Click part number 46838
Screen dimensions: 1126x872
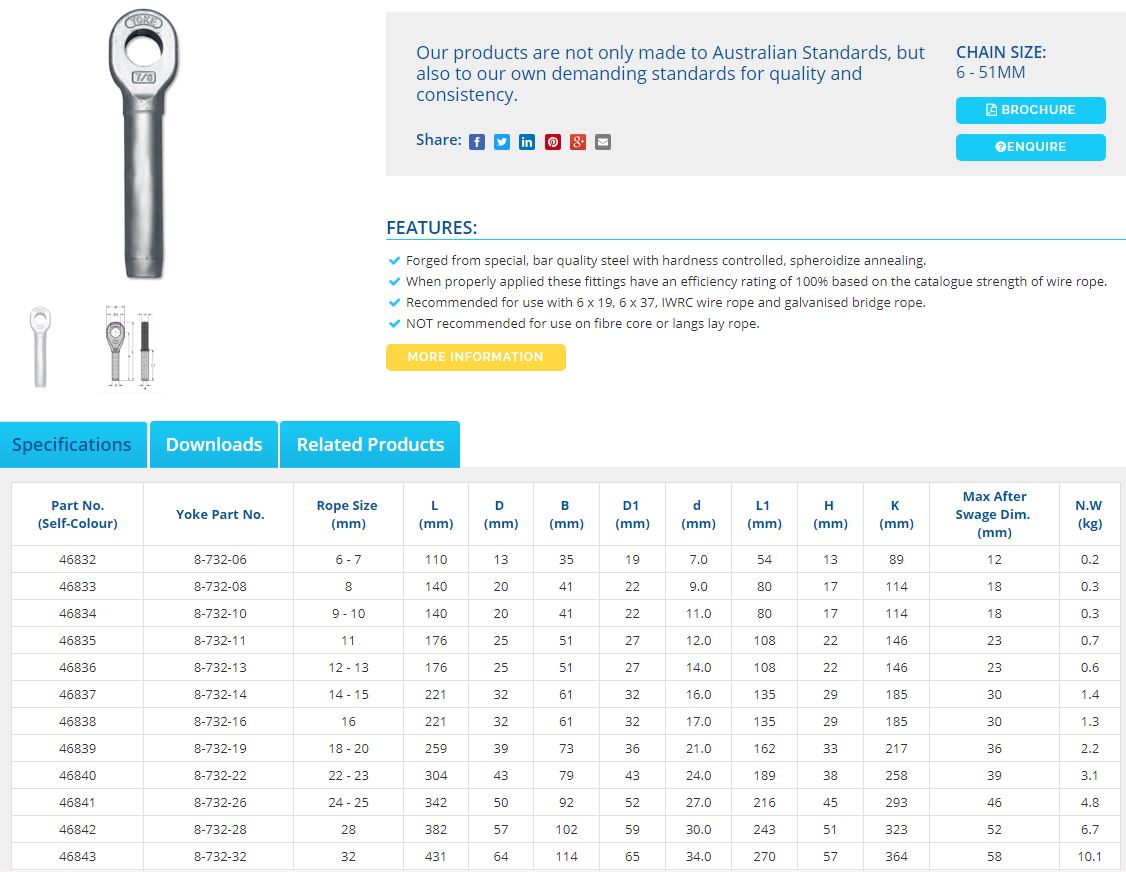pyautogui.click(x=78, y=722)
